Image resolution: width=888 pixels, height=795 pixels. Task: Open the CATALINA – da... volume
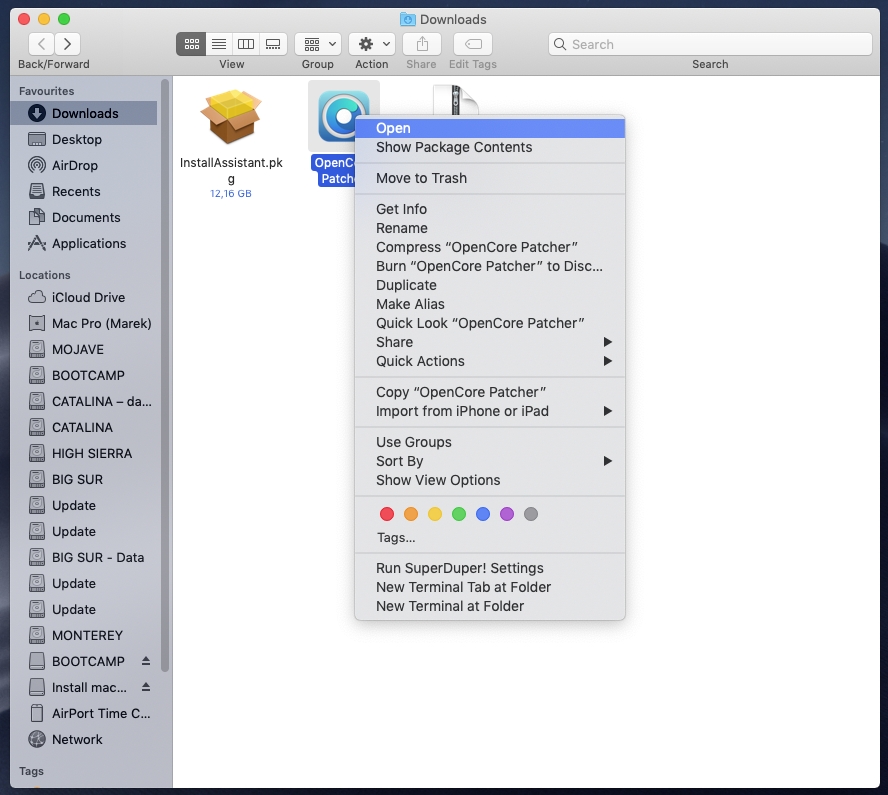(x=84, y=401)
